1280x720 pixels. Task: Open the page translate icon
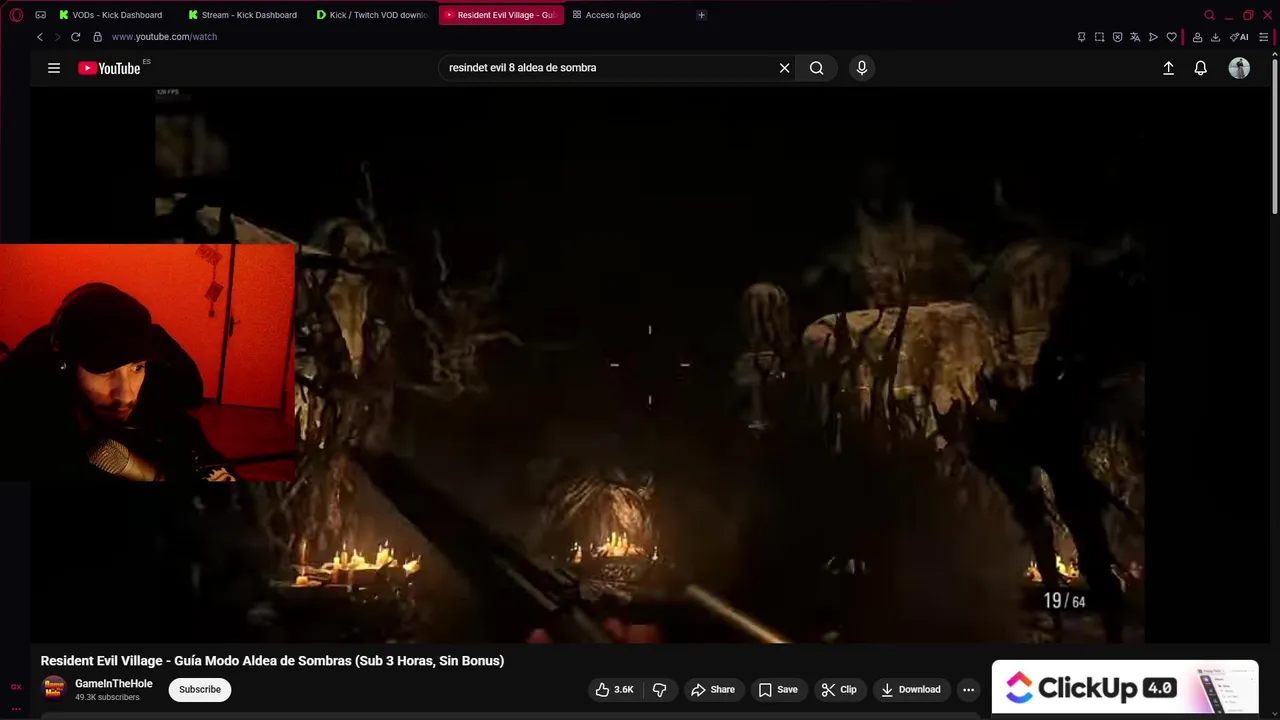tap(1135, 37)
